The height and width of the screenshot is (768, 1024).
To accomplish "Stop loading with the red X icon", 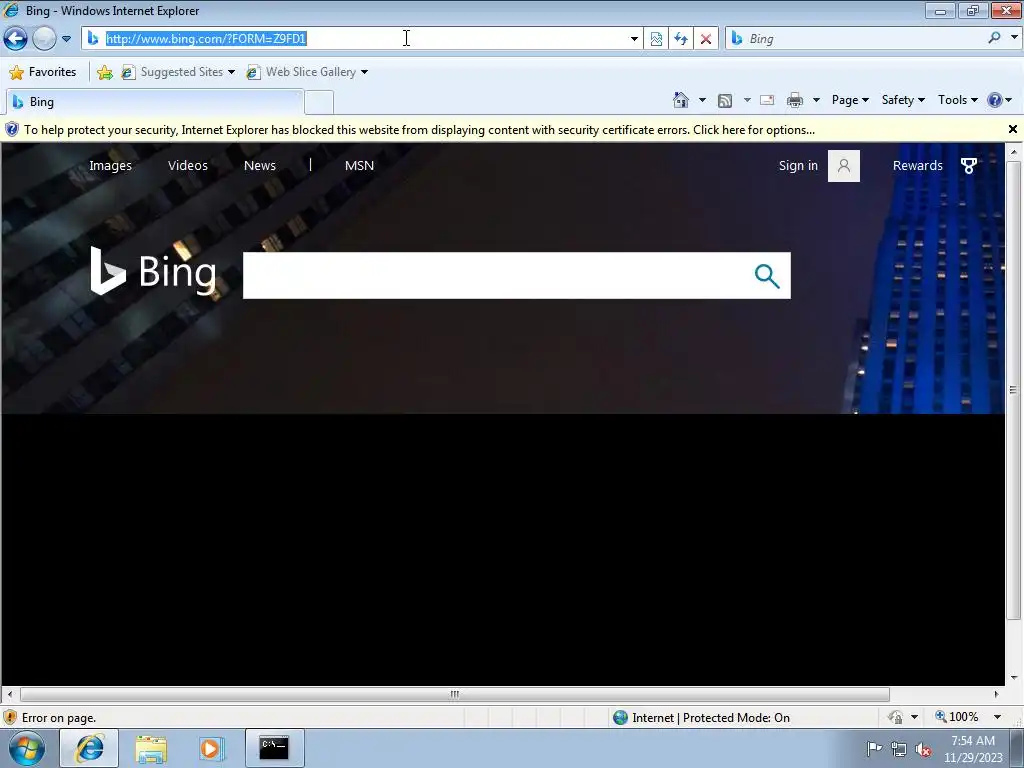I will pyautogui.click(x=705, y=39).
